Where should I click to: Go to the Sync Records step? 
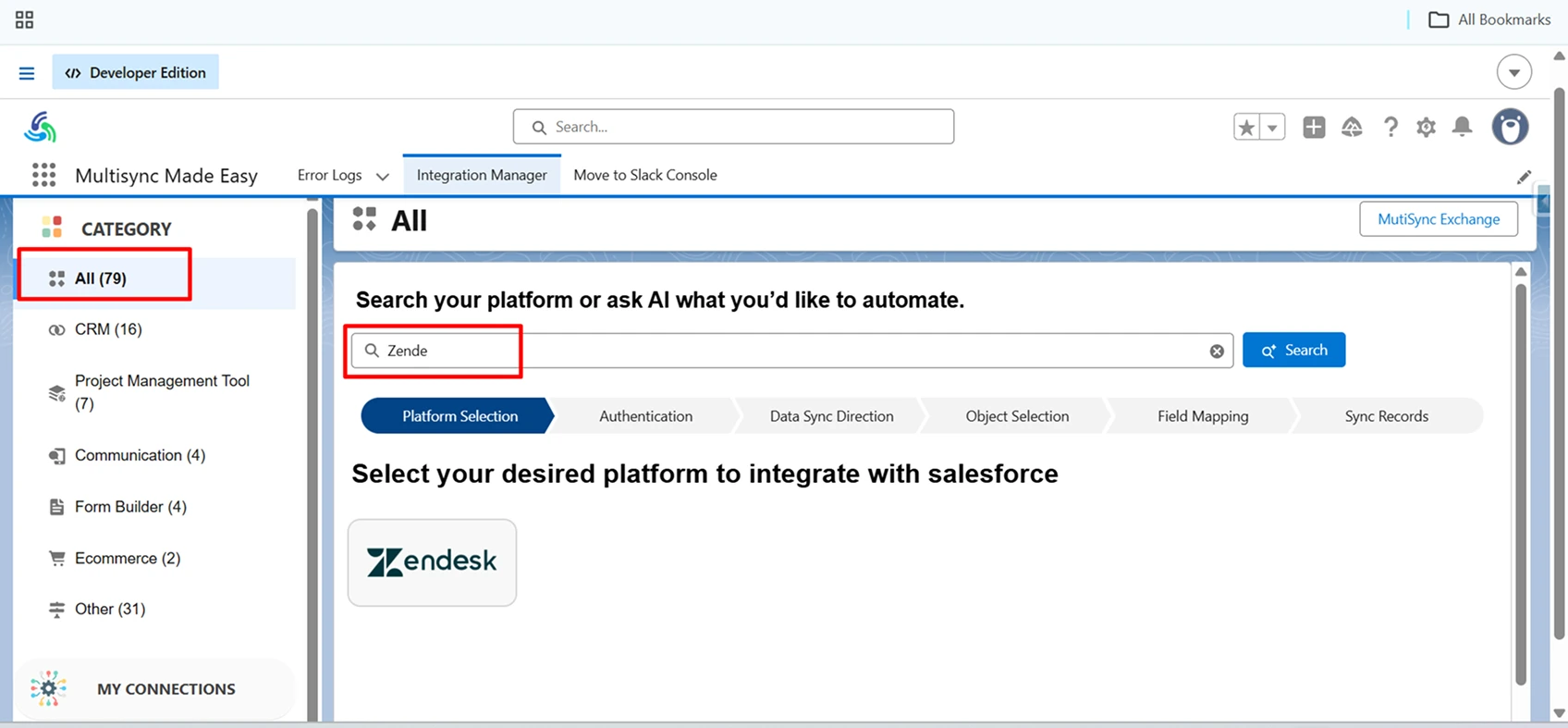point(1386,416)
